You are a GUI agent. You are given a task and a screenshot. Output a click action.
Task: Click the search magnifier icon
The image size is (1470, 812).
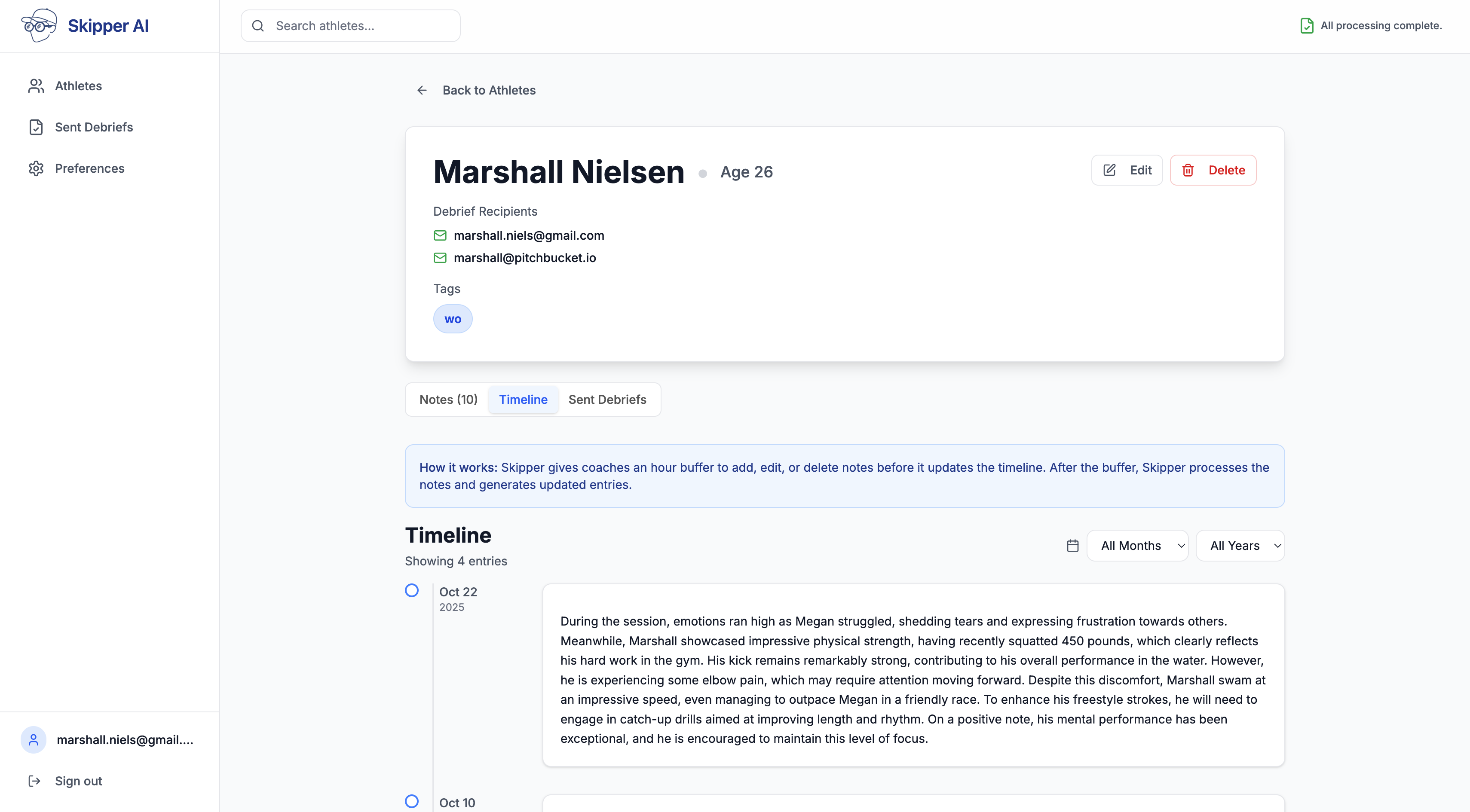click(x=257, y=26)
